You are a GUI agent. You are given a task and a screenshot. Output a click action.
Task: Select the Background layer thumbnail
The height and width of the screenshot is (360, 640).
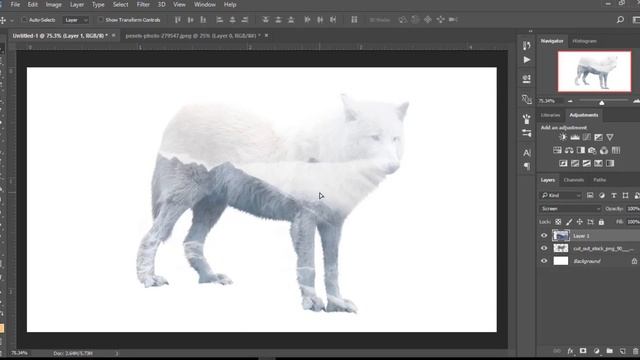pyautogui.click(x=560, y=261)
